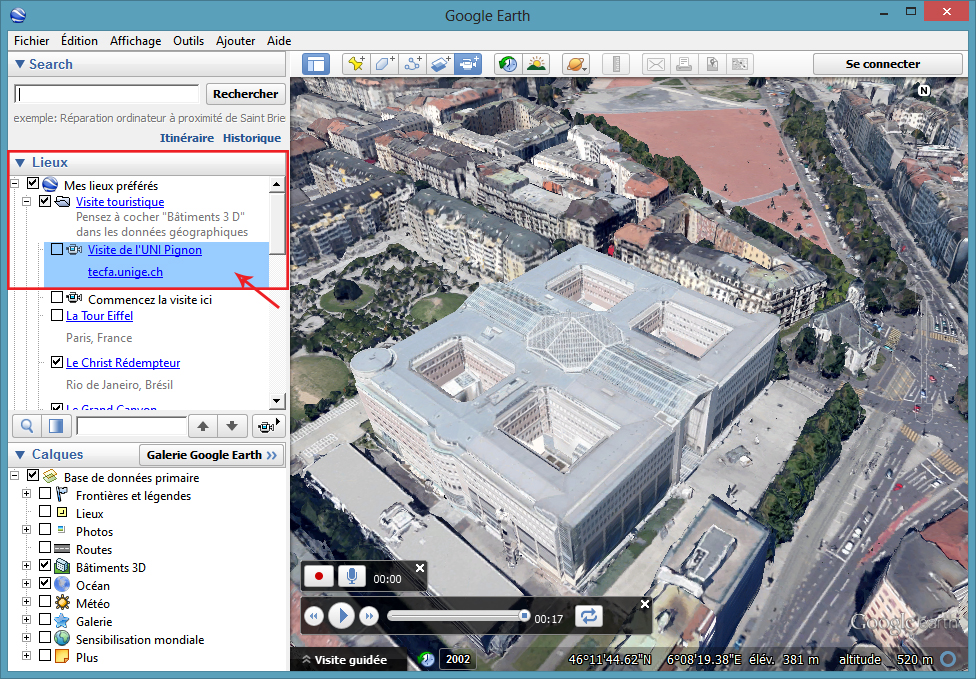
Task: Click the Rechercher button
Action: [x=246, y=94]
